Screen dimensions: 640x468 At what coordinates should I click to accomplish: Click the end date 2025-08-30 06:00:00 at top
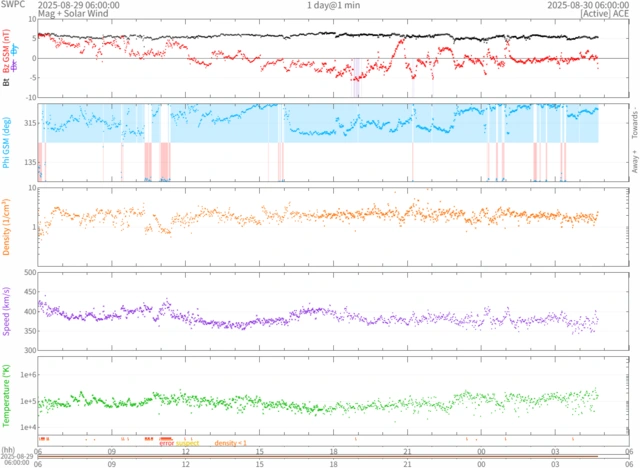[x=589, y=5]
